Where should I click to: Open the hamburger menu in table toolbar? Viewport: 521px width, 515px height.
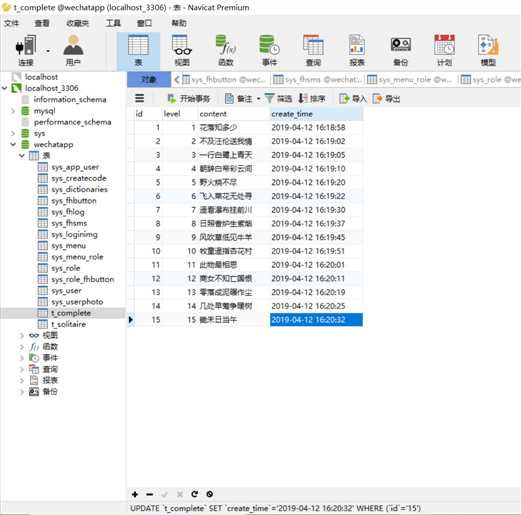point(139,98)
